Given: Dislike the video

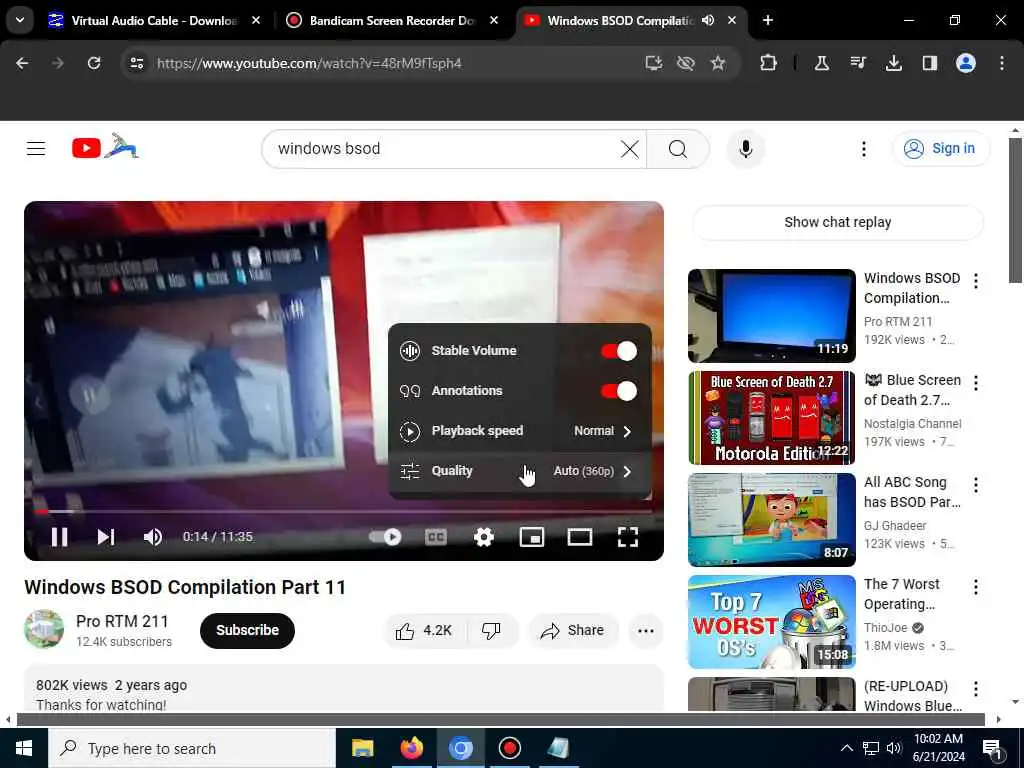Looking at the screenshot, I should [491, 631].
